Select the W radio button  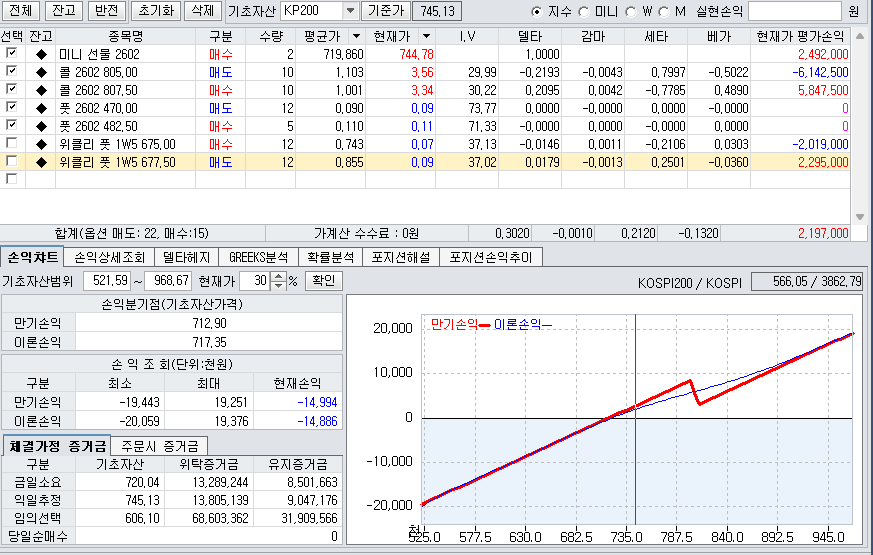[x=631, y=12]
